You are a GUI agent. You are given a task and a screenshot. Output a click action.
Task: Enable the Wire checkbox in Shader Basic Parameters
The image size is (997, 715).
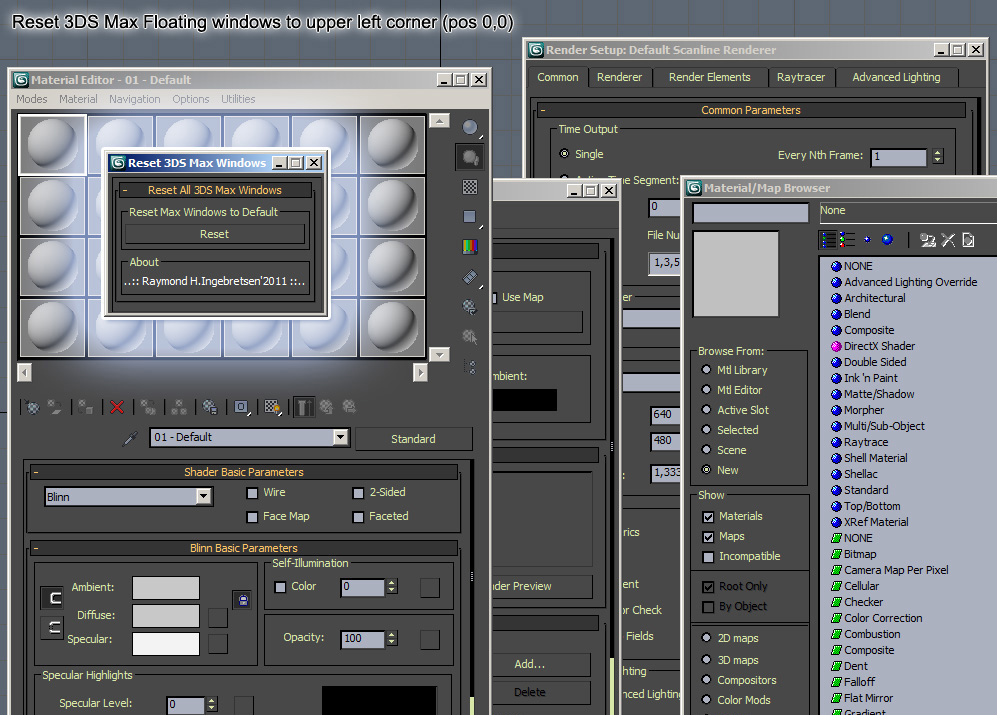[252, 493]
